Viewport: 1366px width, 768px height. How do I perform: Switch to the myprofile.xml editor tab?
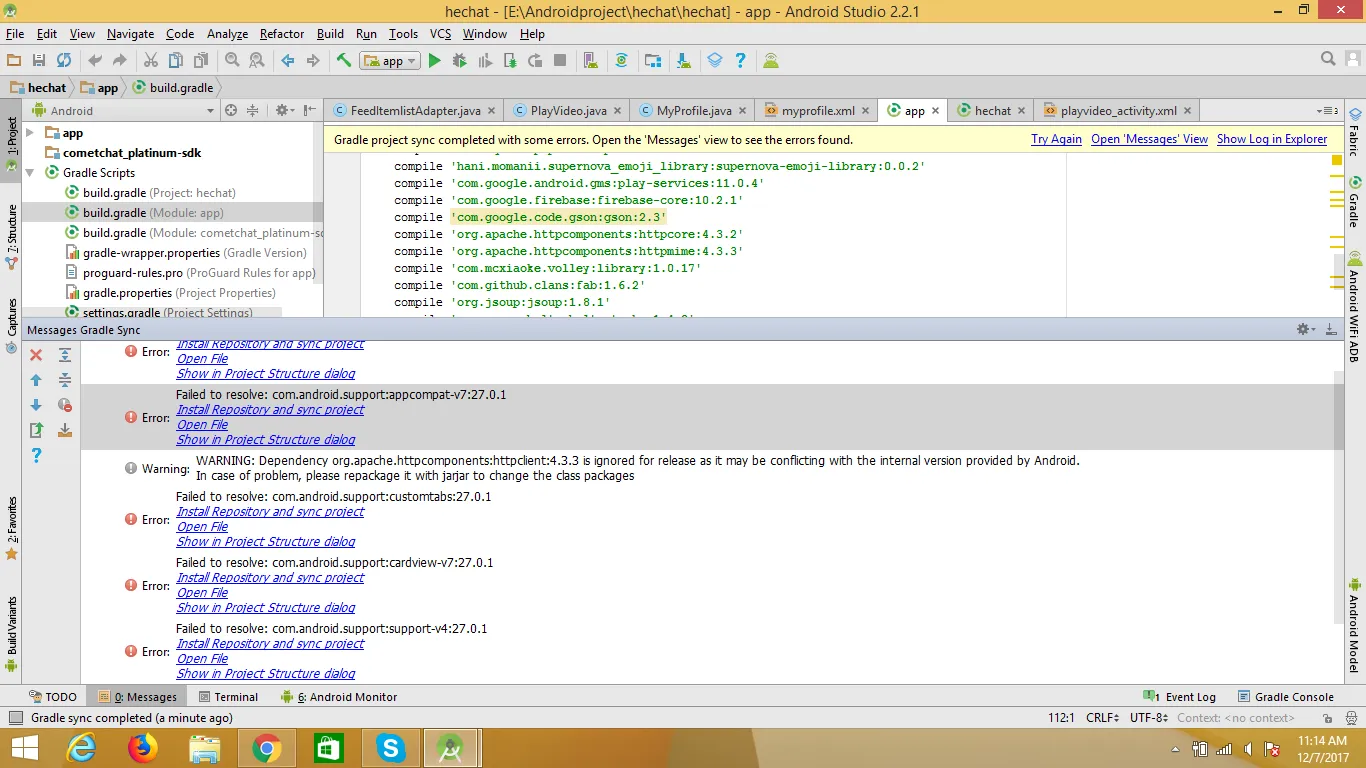point(818,111)
